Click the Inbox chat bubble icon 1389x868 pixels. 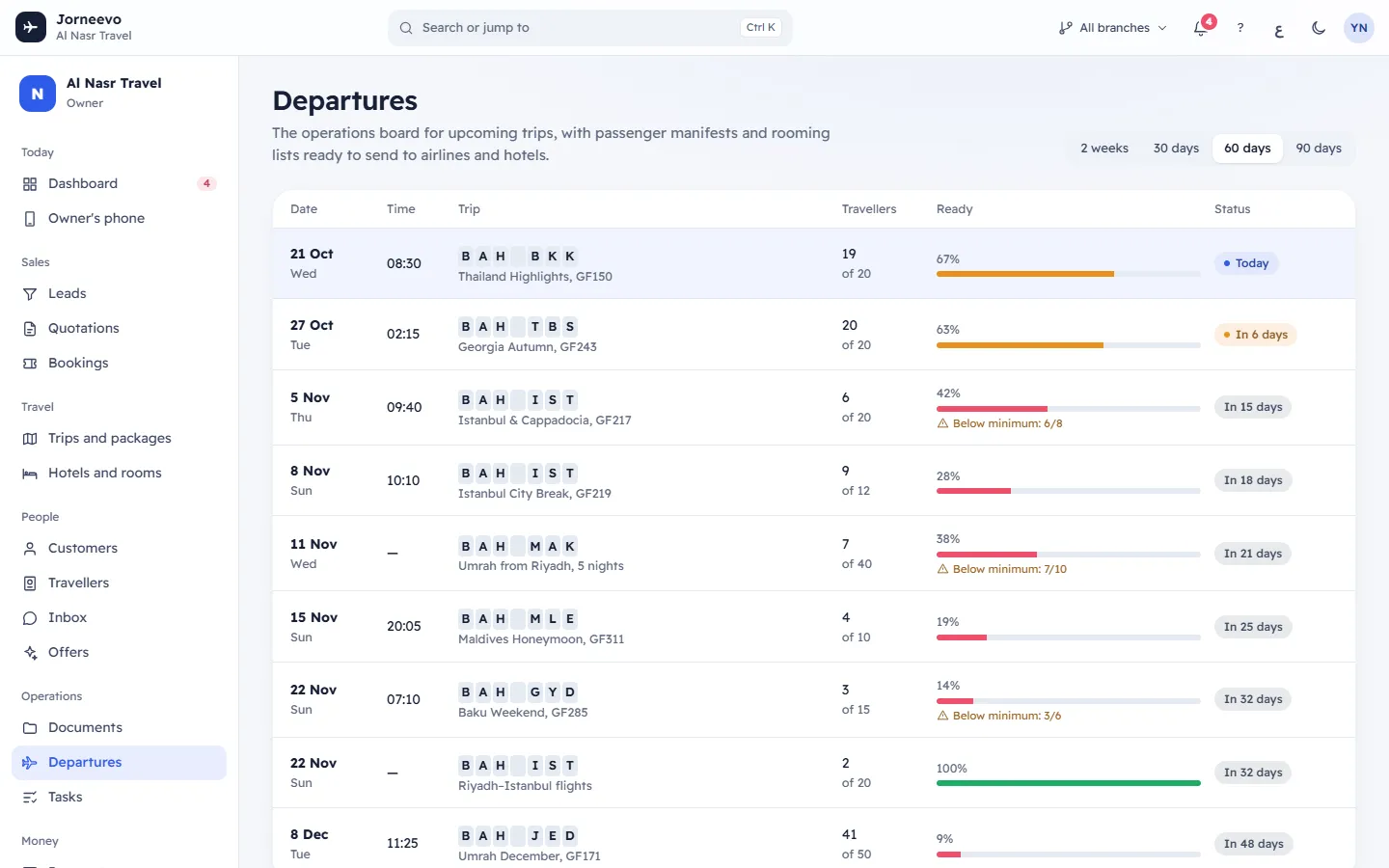pos(30,618)
